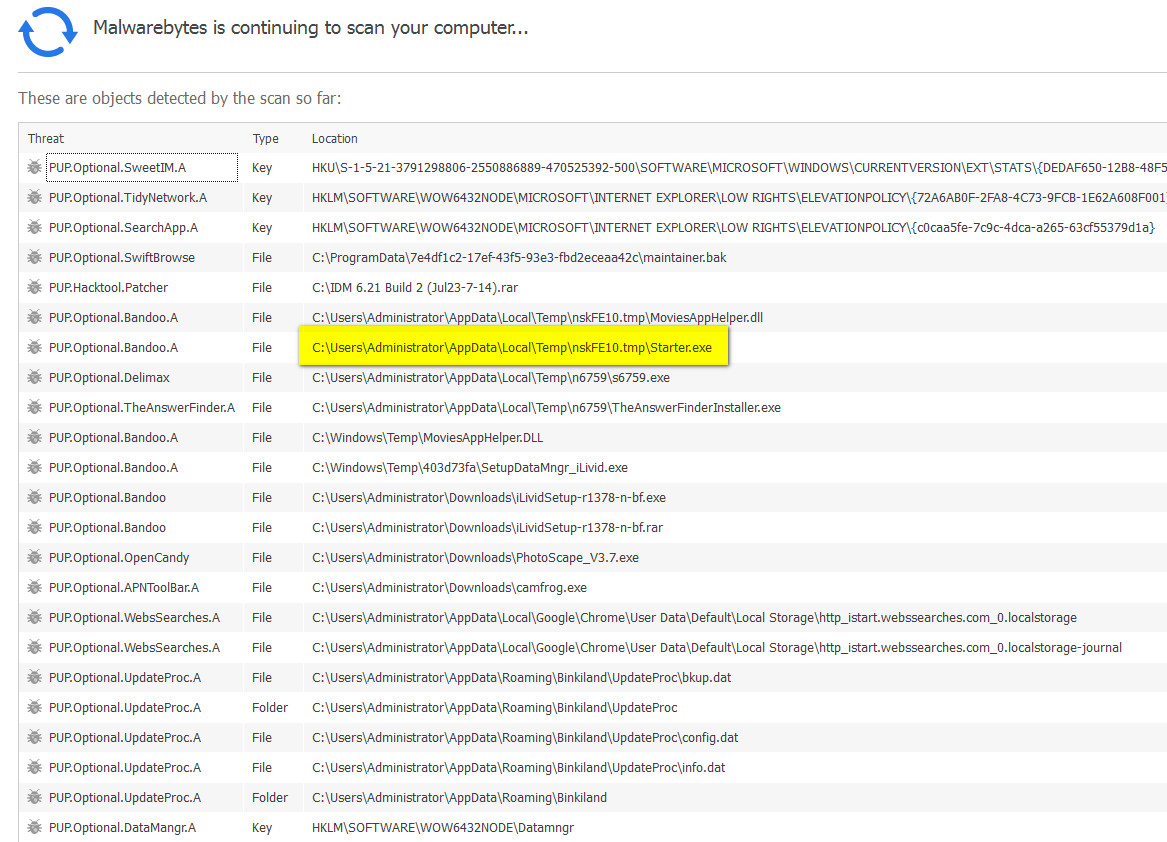Select the PUP.Optional.SwiftBrowse threat name
Image resolution: width=1167 pixels, height=842 pixels.
[122, 258]
